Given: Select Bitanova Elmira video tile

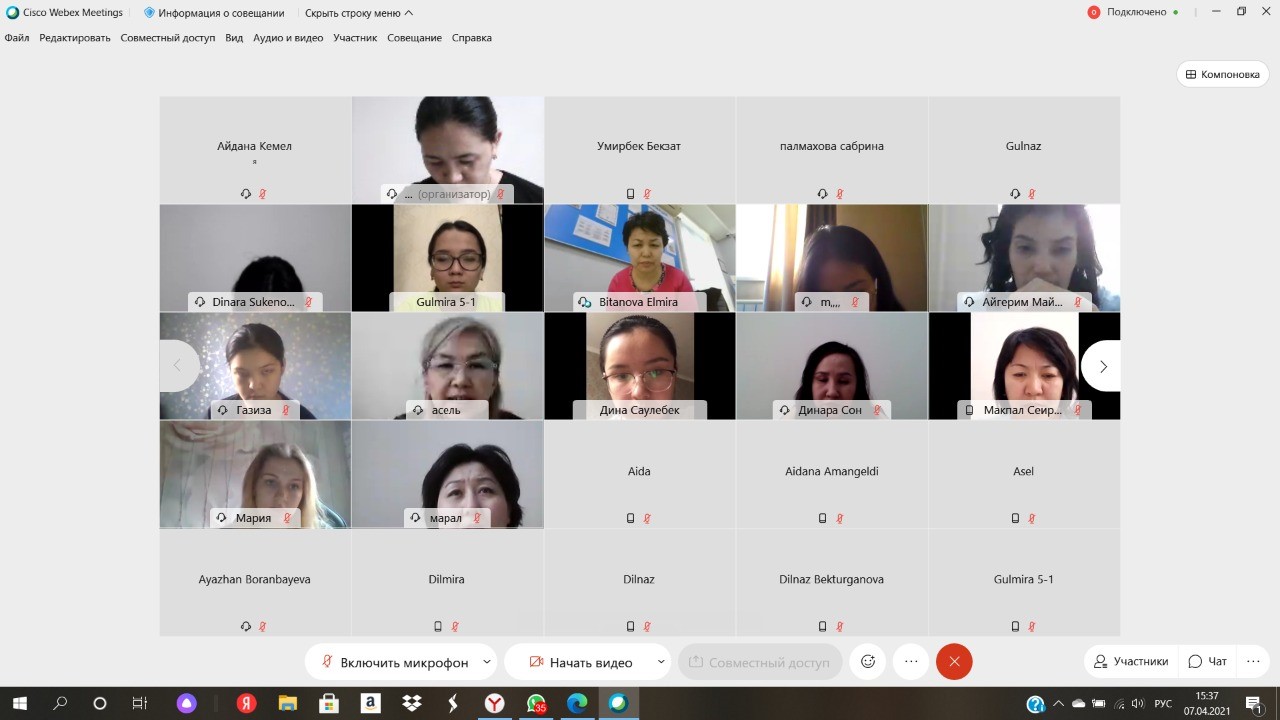Looking at the screenshot, I should [640, 258].
